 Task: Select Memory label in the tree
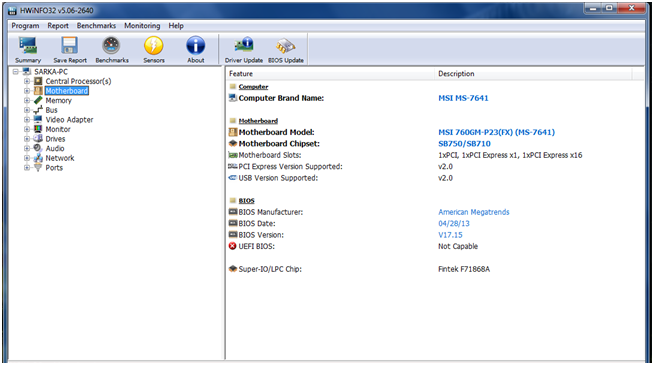click(59, 101)
